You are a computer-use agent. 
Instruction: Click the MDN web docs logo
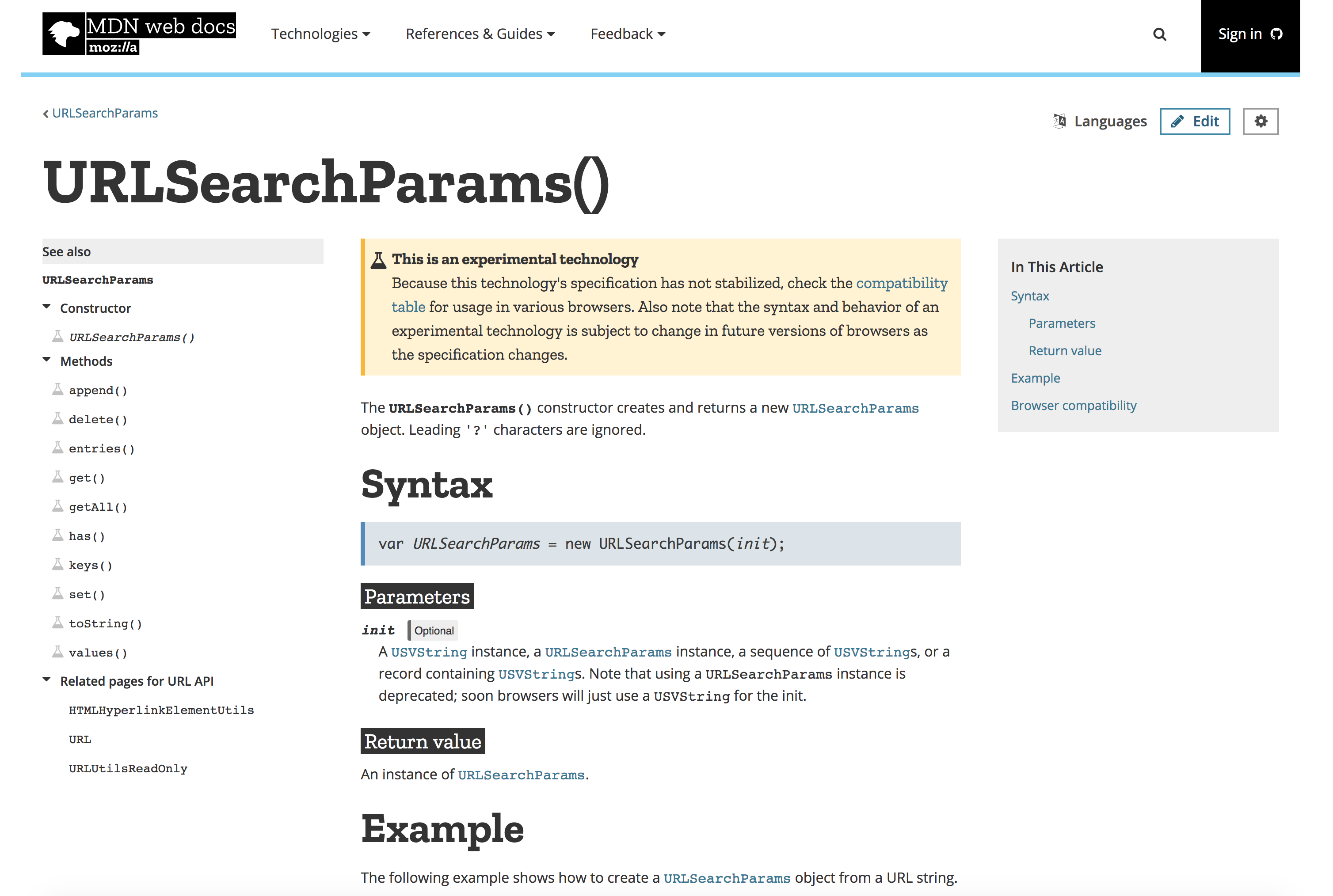coord(139,34)
